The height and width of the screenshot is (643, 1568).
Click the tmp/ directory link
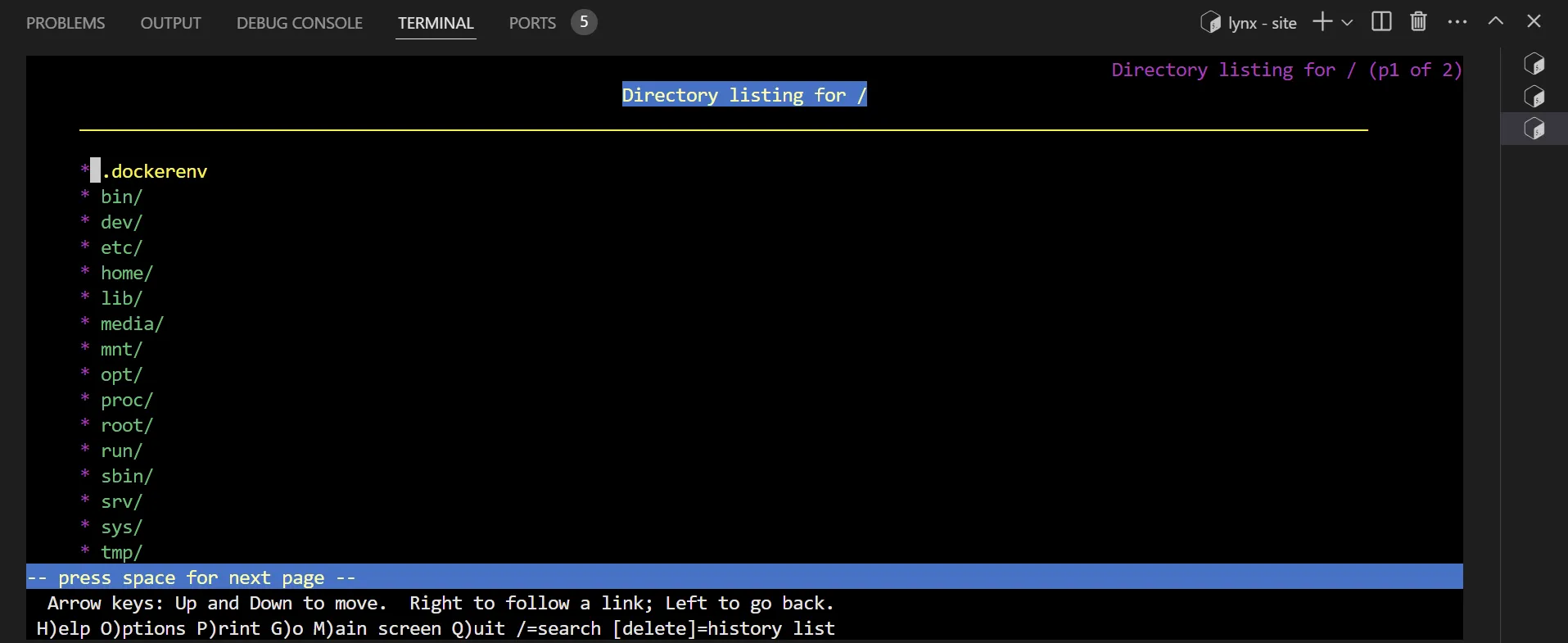point(121,552)
